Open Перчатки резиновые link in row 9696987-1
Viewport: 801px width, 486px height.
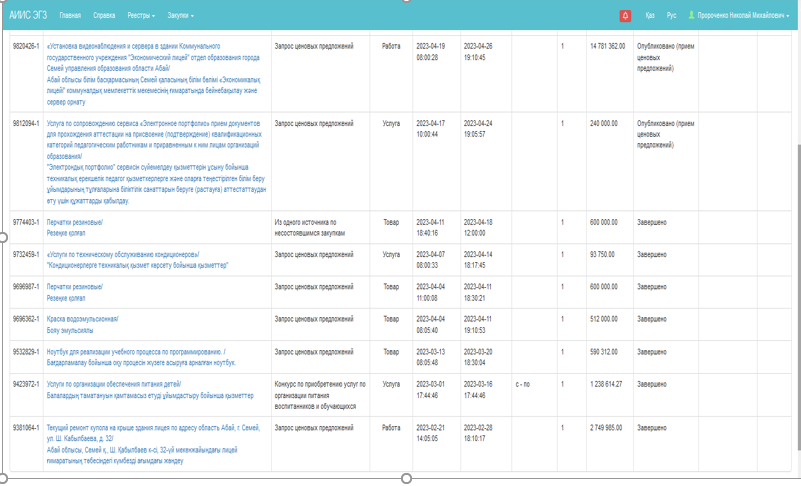pos(75,292)
